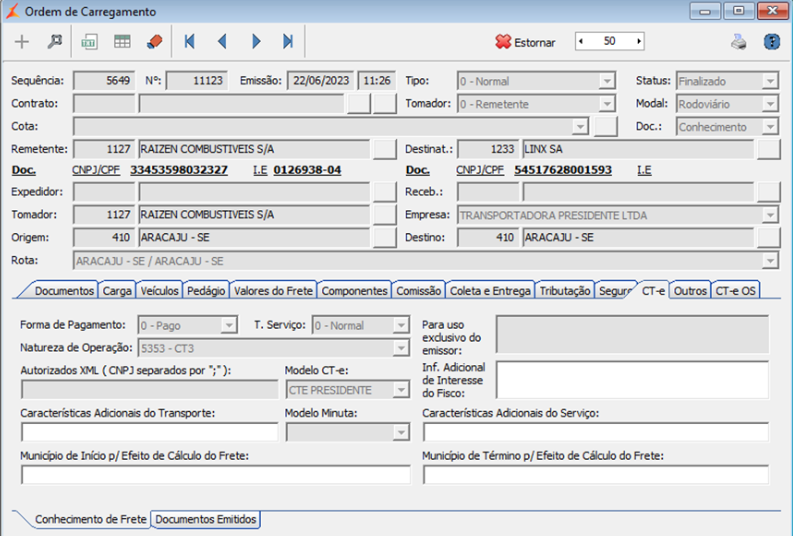Click the Expedidor lookup button

point(384,192)
